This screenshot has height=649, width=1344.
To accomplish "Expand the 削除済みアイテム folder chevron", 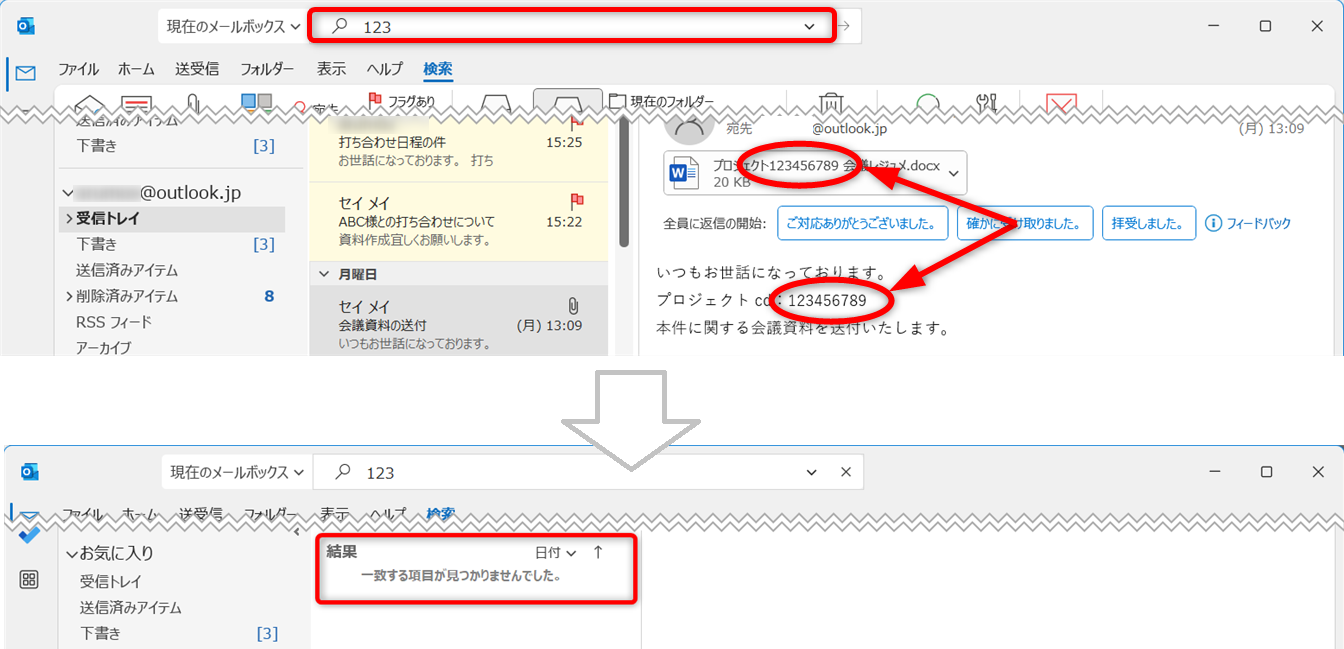I will [x=69, y=296].
